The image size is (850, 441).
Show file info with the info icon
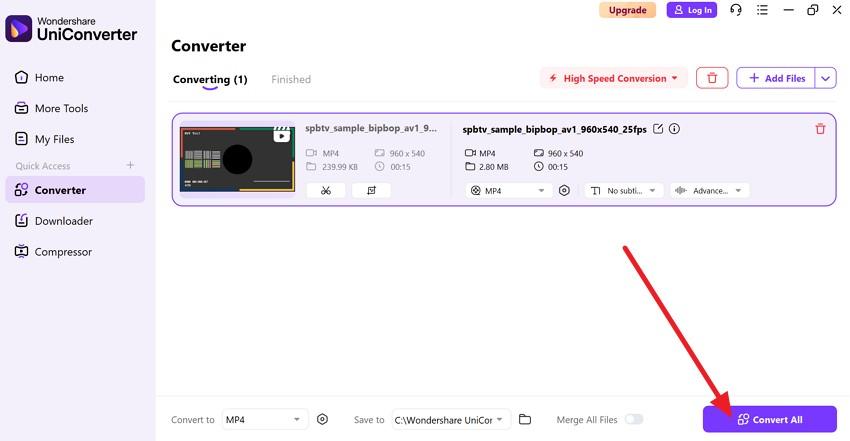tap(674, 129)
